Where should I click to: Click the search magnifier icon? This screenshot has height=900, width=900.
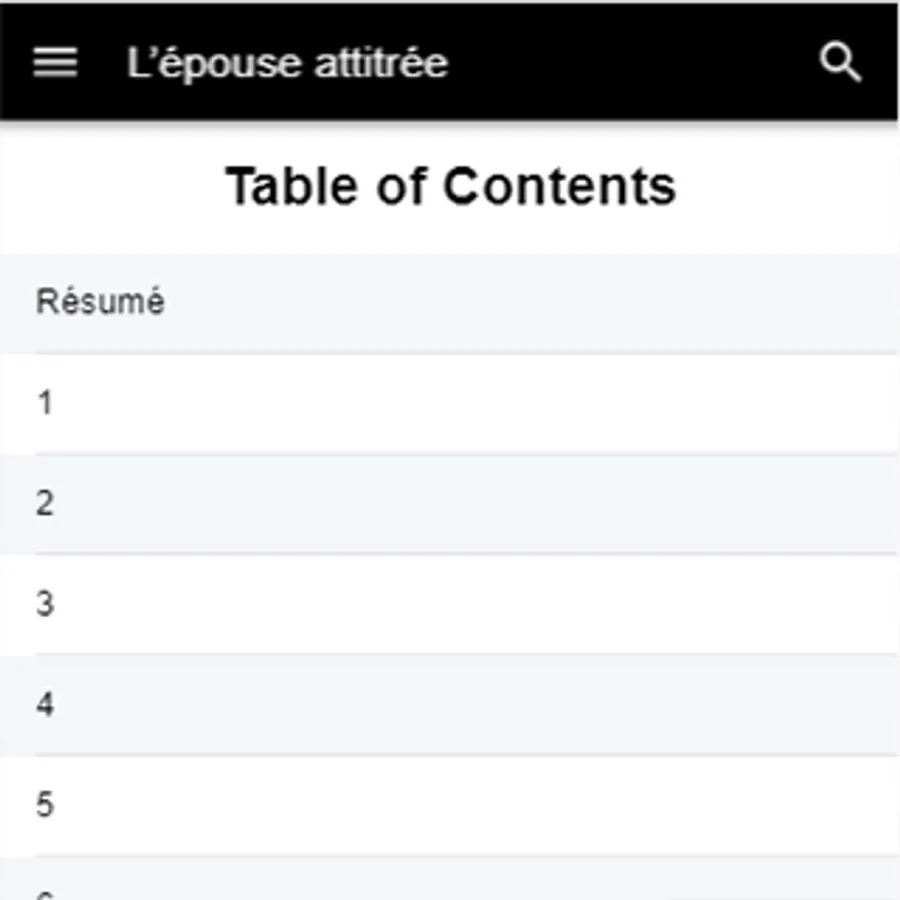[x=840, y=62]
